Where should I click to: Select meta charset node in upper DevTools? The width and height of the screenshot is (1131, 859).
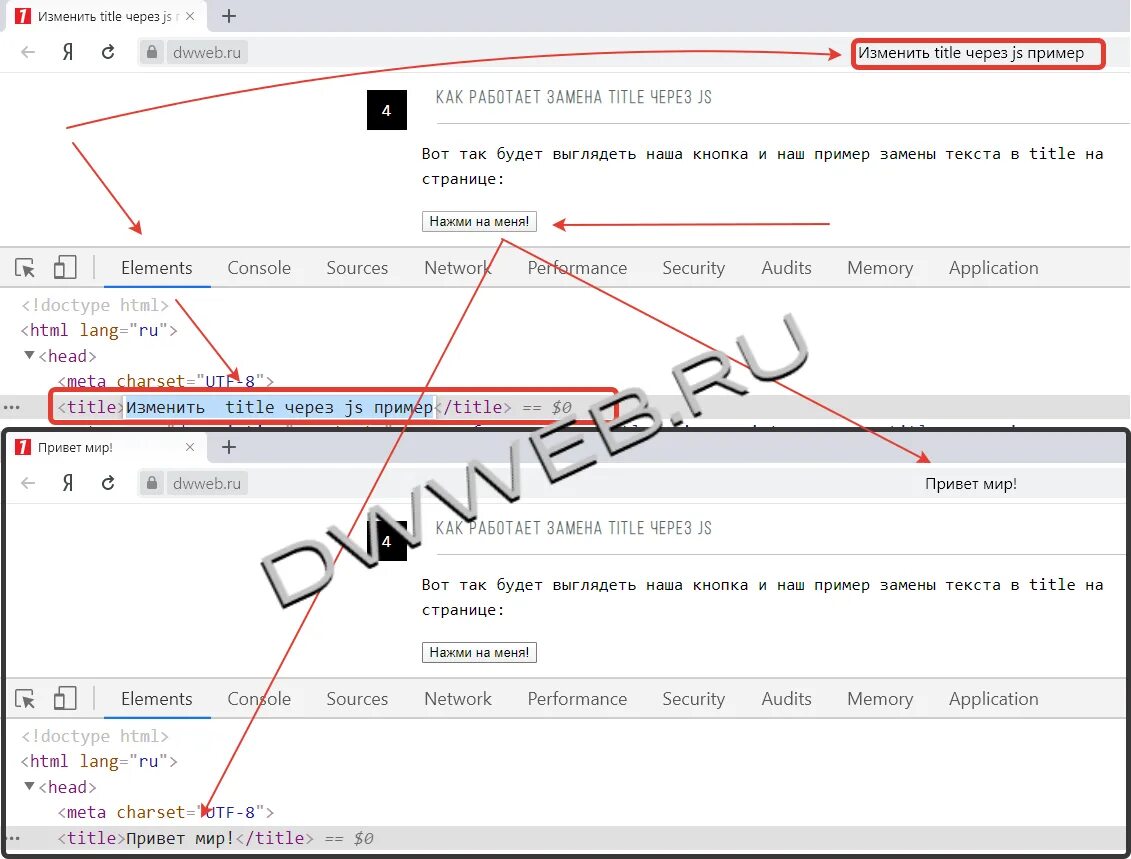pyautogui.click(x=166, y=381)
